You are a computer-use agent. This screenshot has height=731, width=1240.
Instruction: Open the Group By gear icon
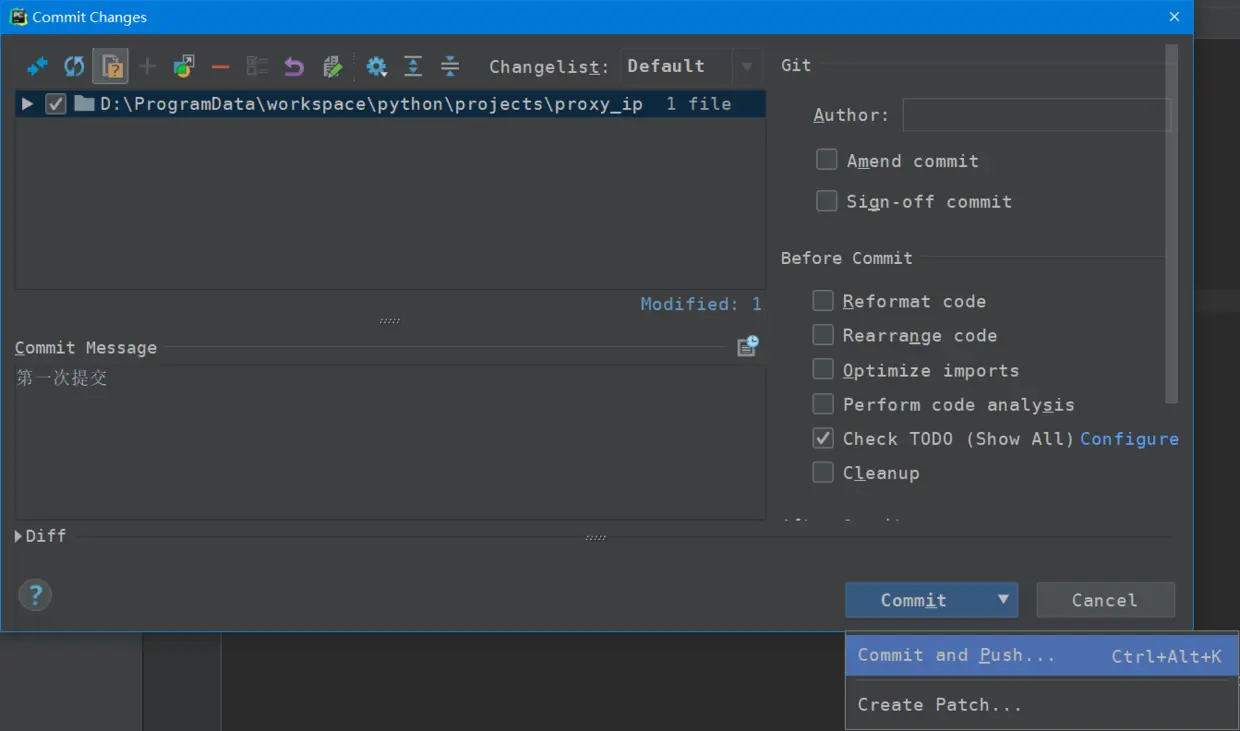click(x=376, y=67)
